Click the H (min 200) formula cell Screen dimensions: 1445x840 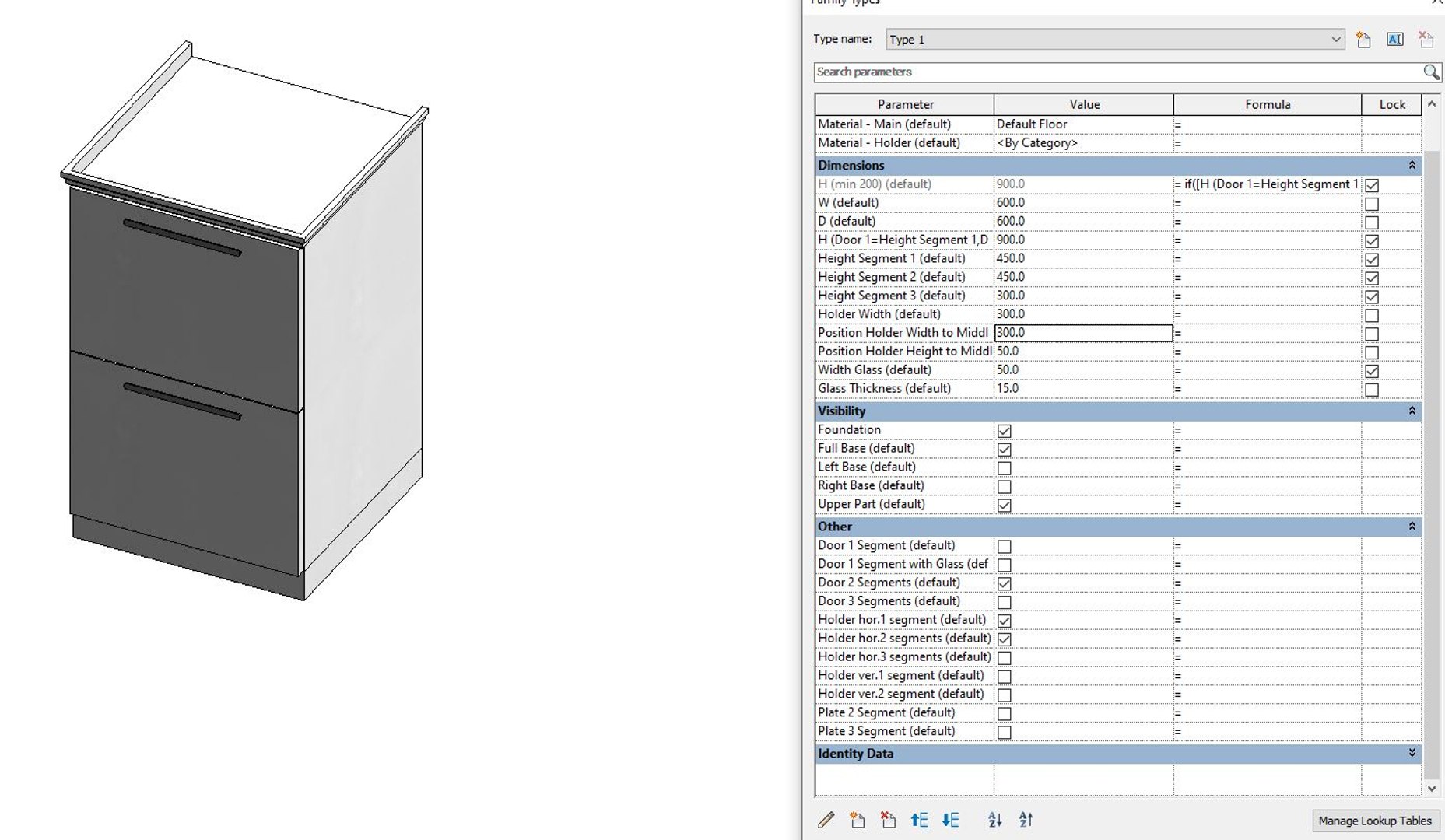[x=1268, y=184]
